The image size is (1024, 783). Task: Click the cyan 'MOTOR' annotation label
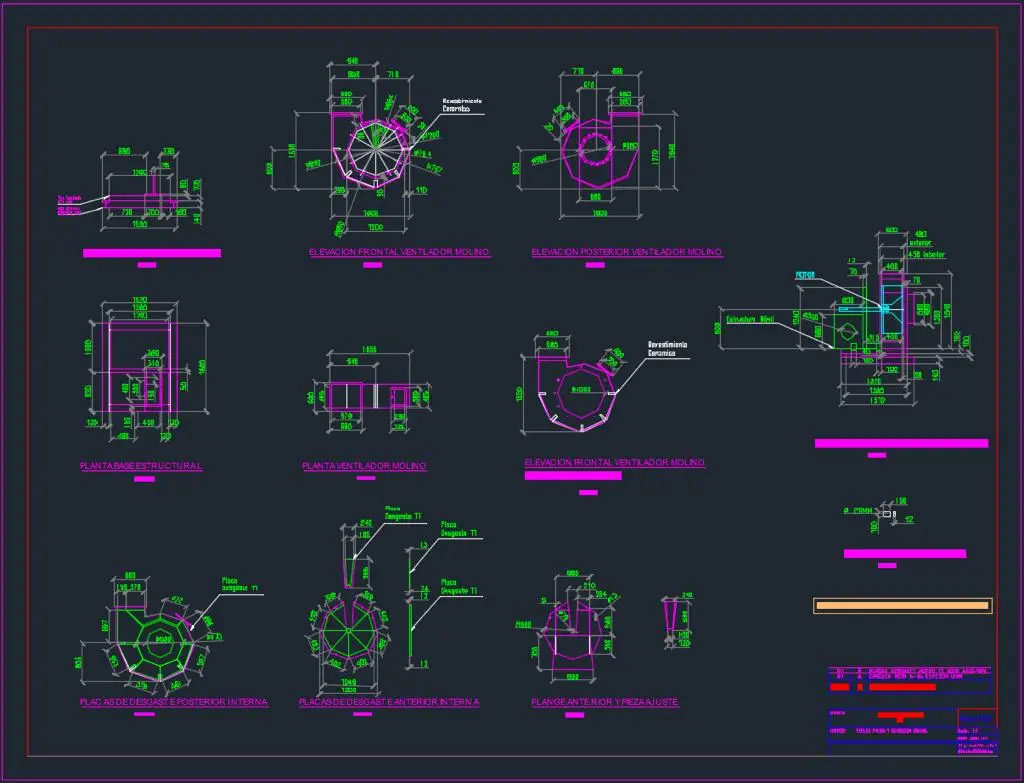tap(805, 274)
